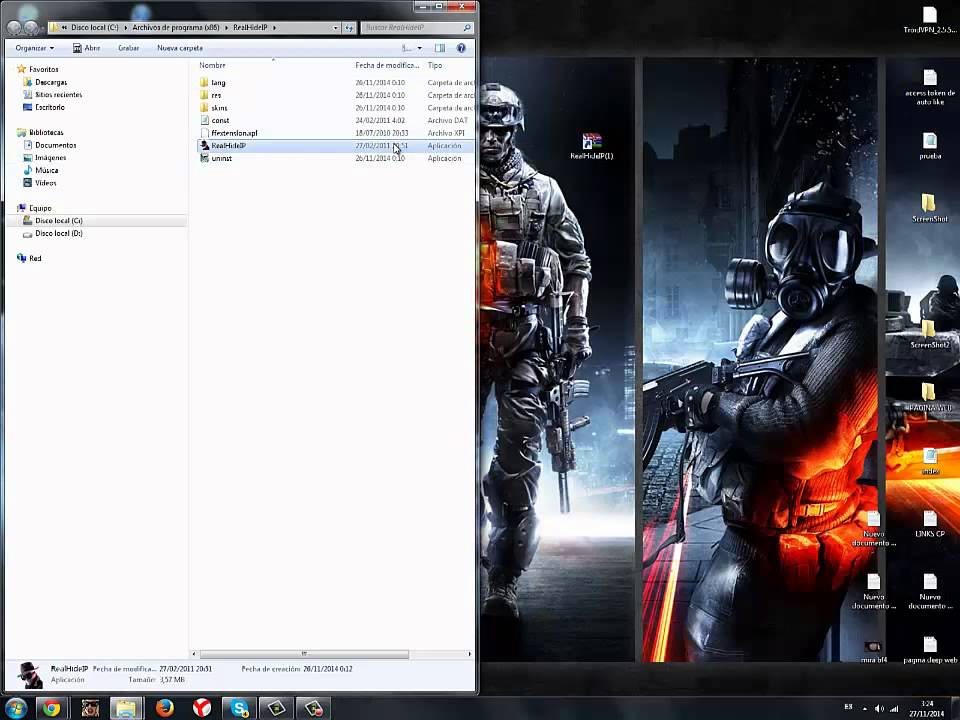Select pagina sleep web desktop file
960x720 pixels.
[930, 650]
